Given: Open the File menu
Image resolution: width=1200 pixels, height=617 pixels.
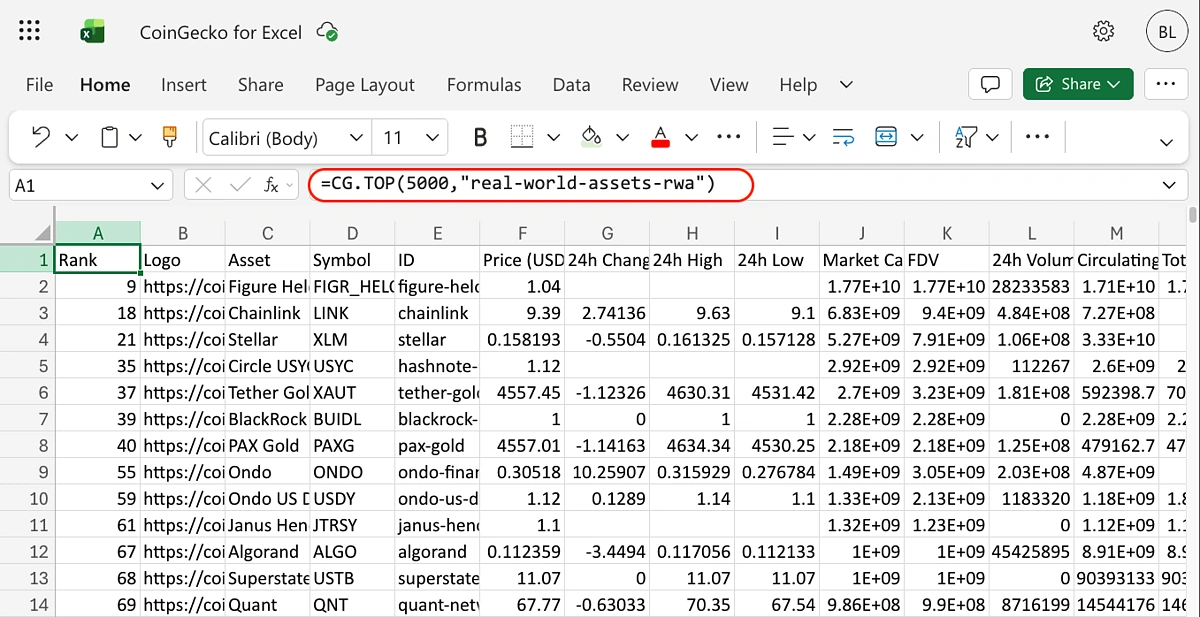Looking at the screenshot, I should (x=39, y=85).
